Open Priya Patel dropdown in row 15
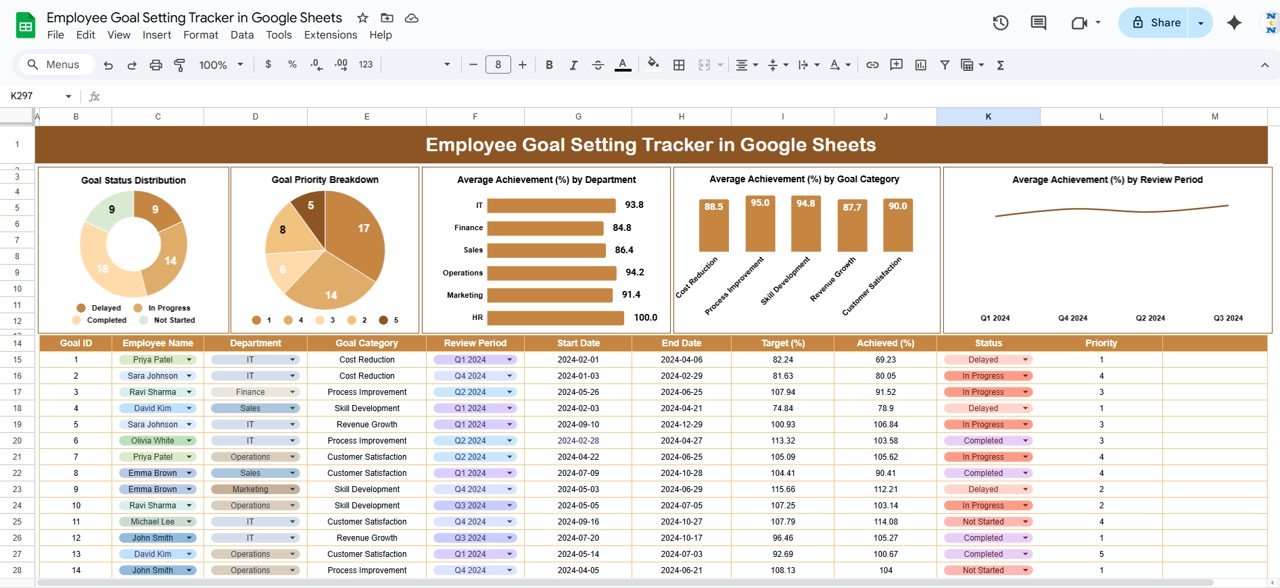Viewport: 1280px width, 588px height. (190, 360)
